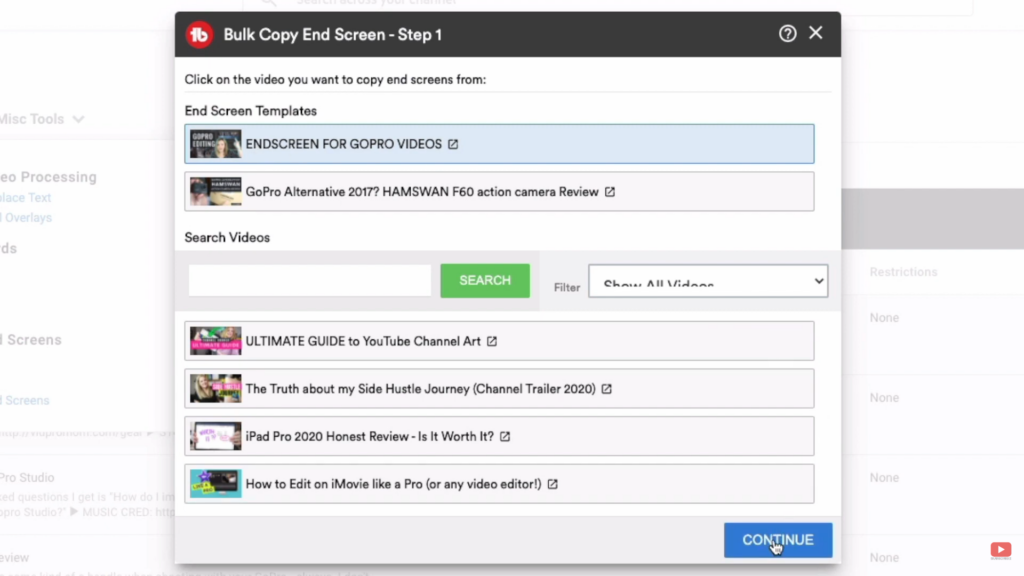Open Side Hustle Journey video external link
The width and height of the screenshot is (1024, 576).
click(x=607, y=389)
